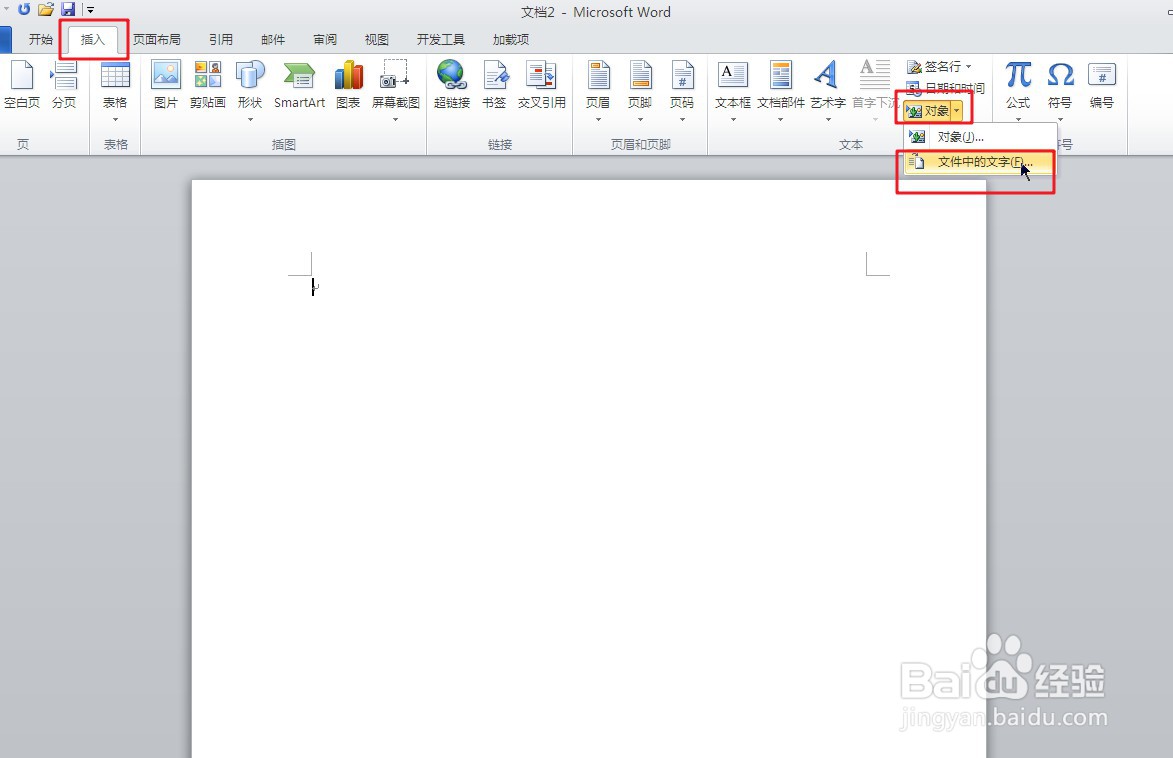Open the Symbol (符号) menu
Screen dimensions: 1173x758
(1060, 91)
